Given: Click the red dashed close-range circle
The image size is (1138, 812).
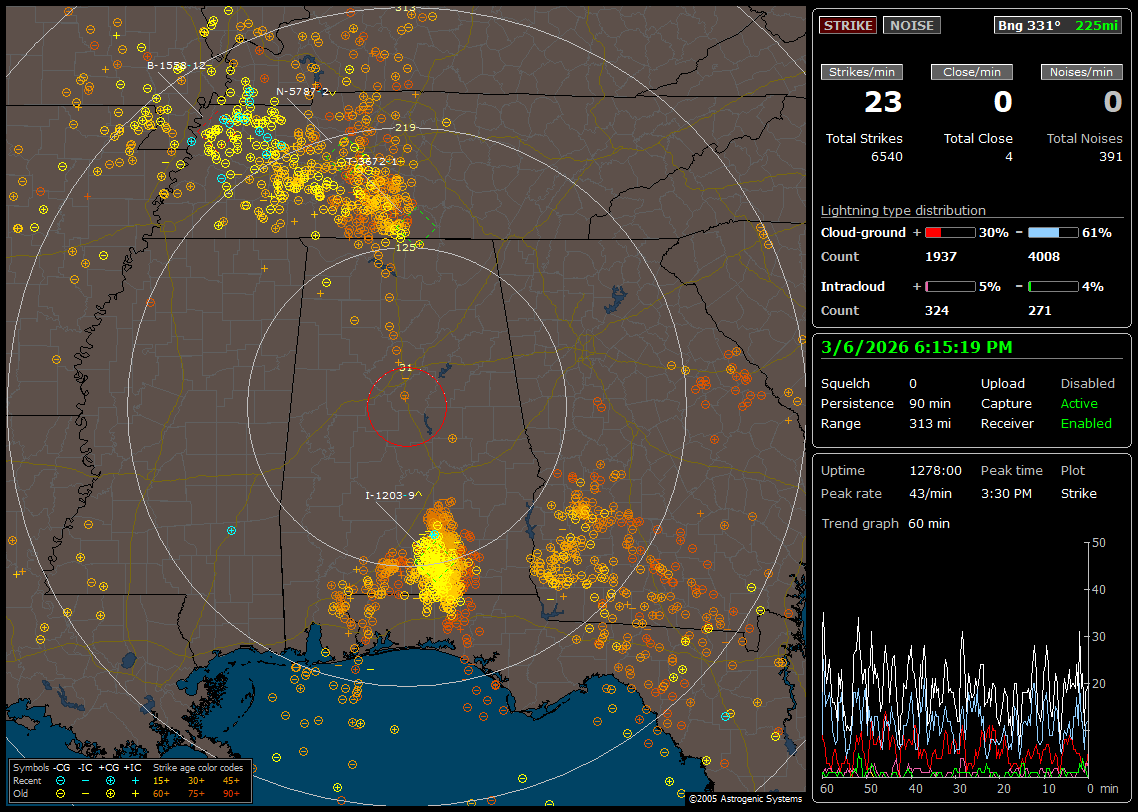Looking at the screenshot, I should click(x=366, y=407).
